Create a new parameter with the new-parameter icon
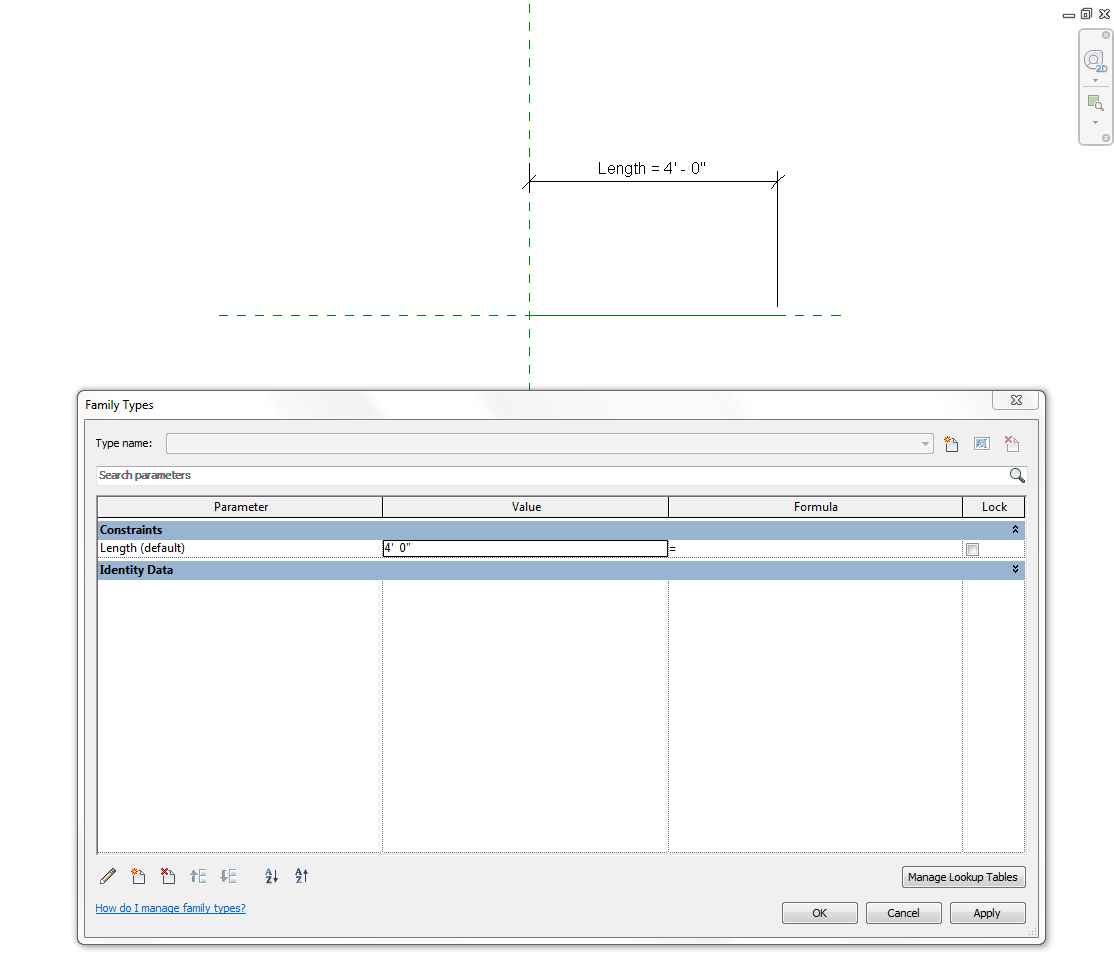The image size is (1114, 956). [x=138, y=876]
